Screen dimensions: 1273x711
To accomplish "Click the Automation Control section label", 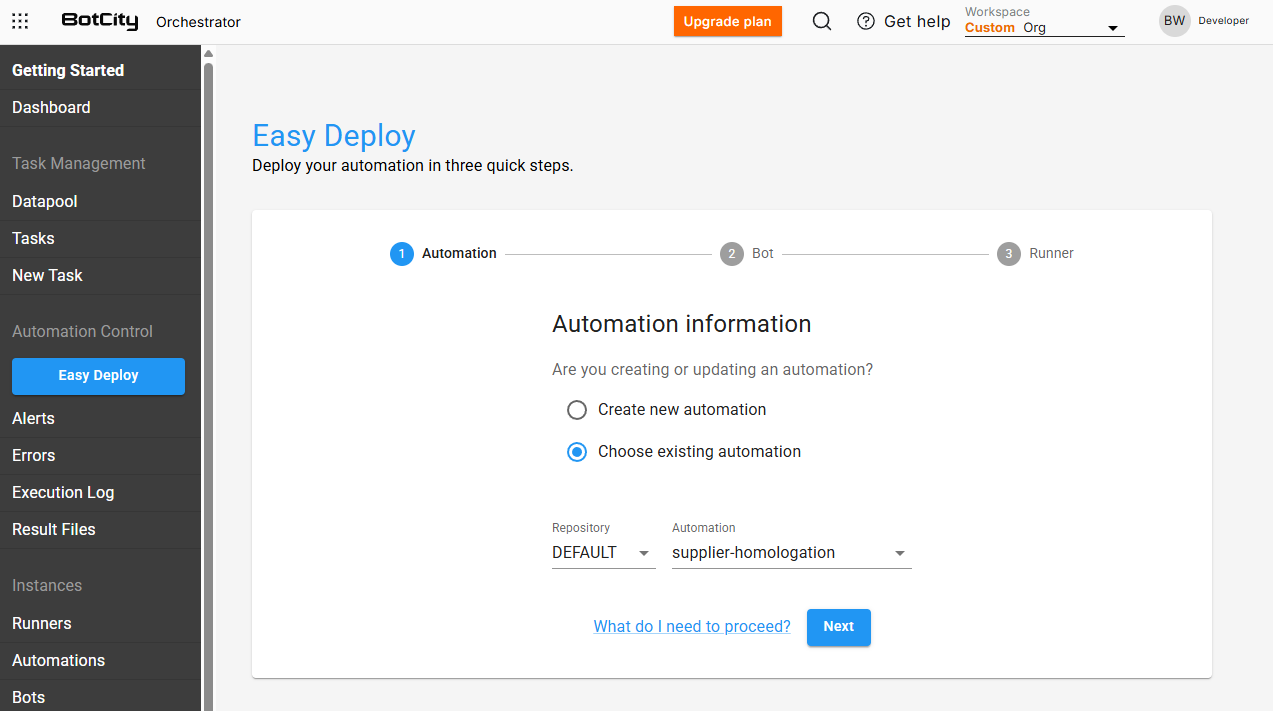I will 82,332.
